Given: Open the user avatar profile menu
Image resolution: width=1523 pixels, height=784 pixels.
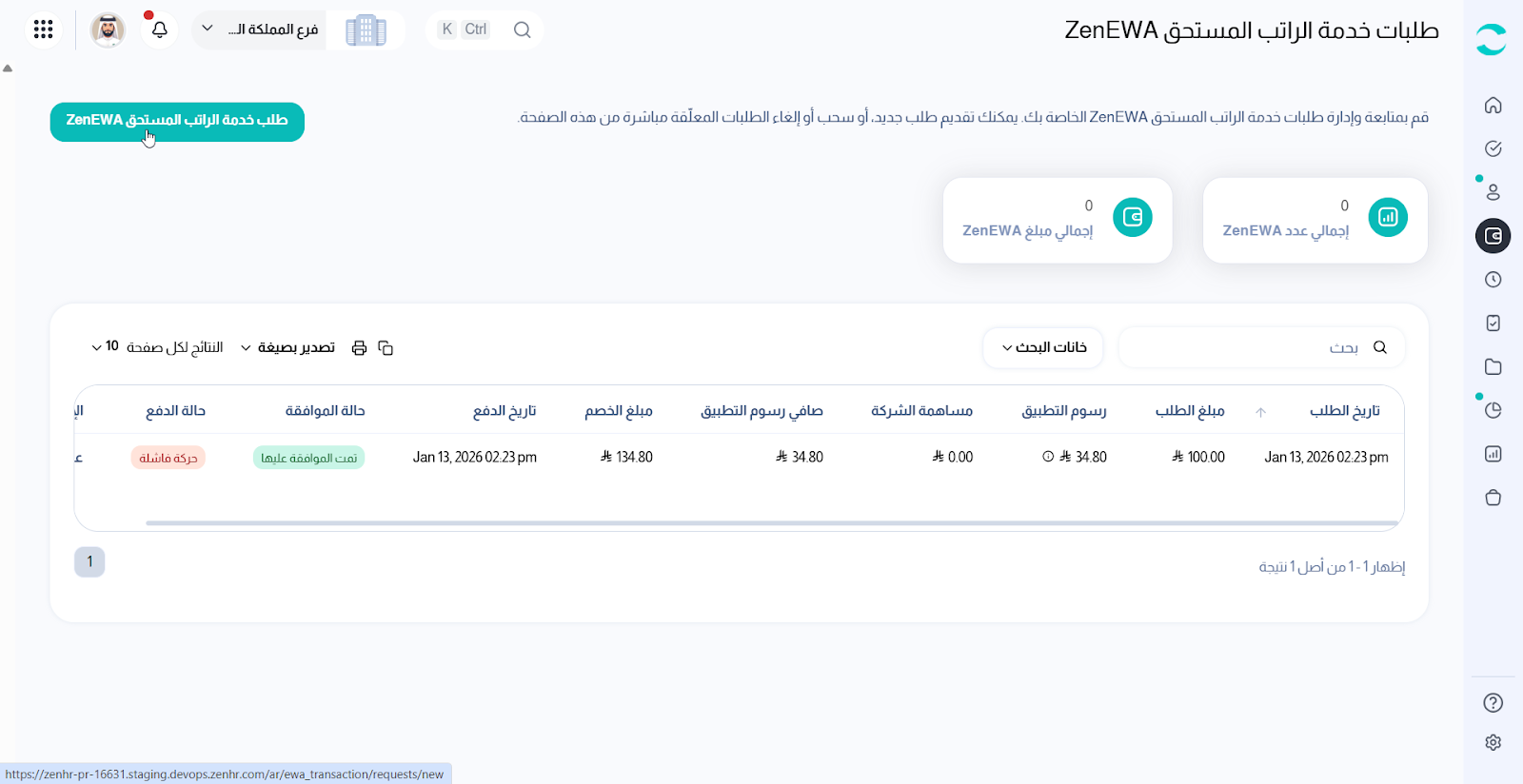Looking at the screenshot, I should 108,29.
